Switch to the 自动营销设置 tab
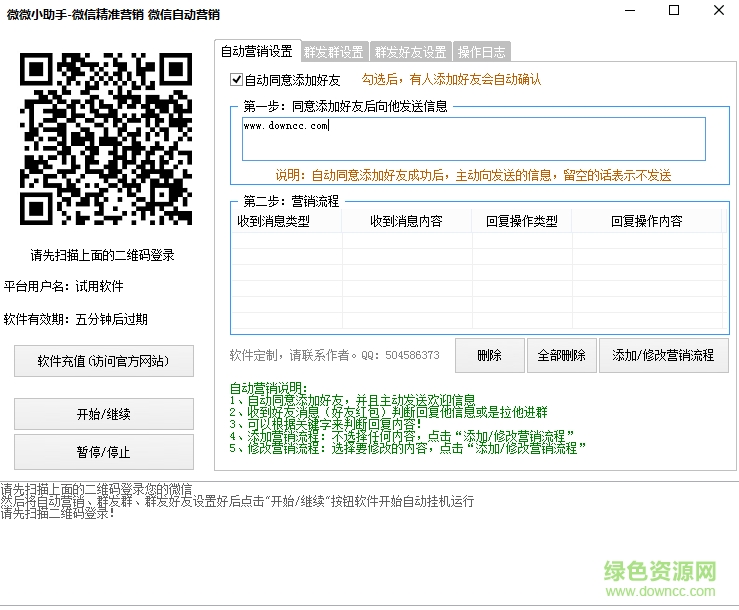This screenshot has width=739, height=610. pyautogui.click(x=257, y=51)
